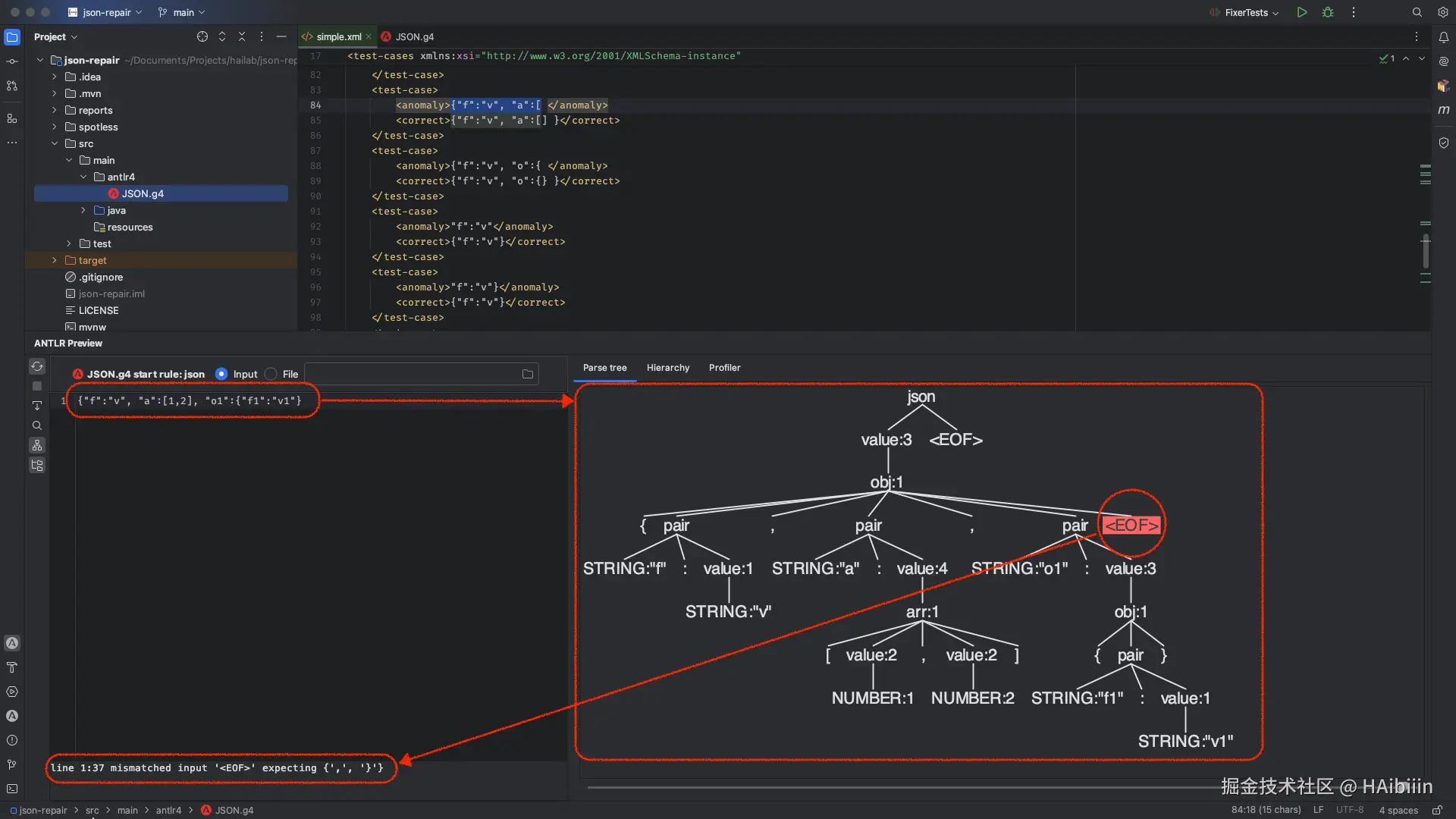Open antlr4 in the breadcrumb bar

[168, 810]
